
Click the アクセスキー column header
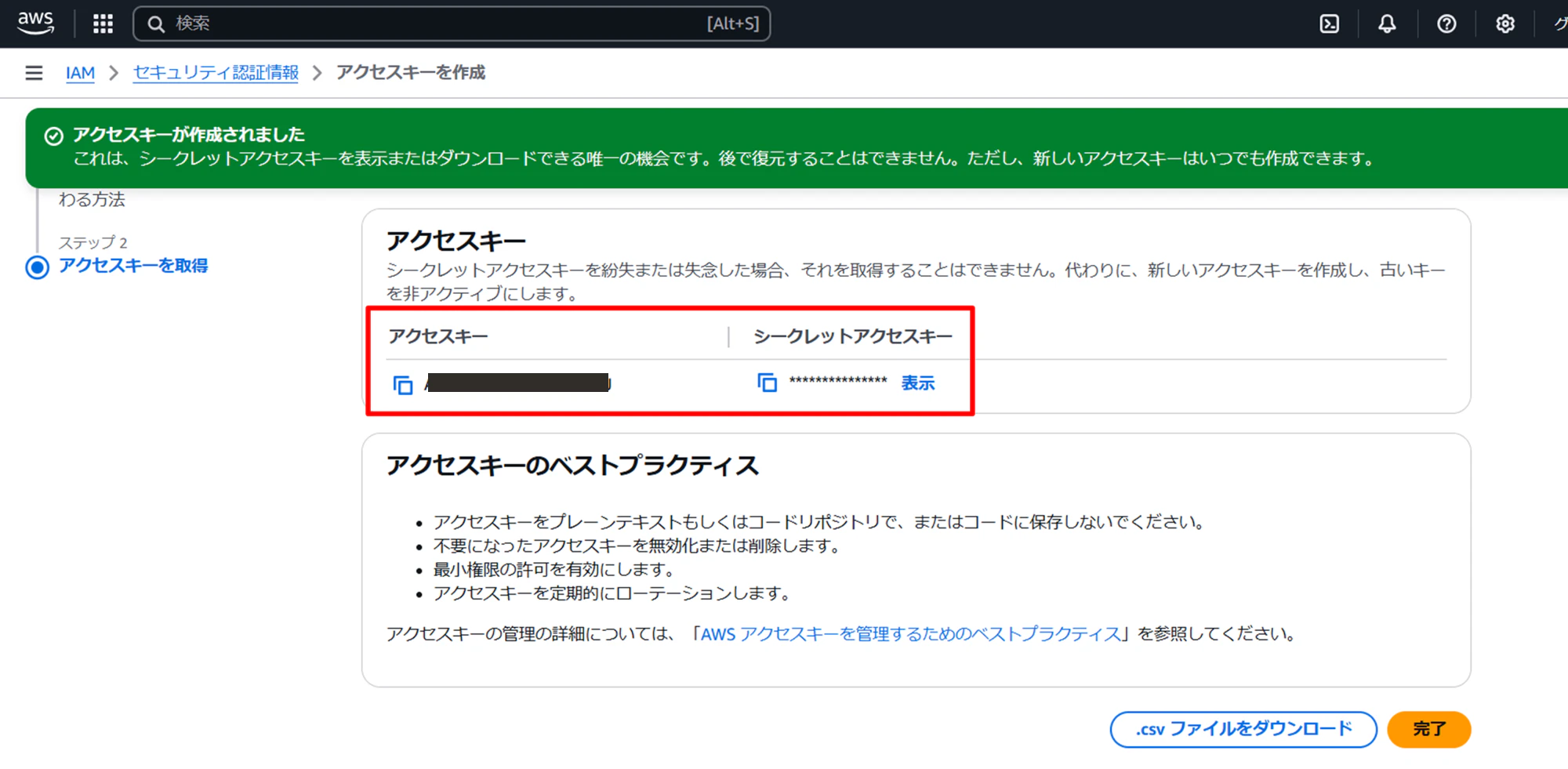click(x=438, y=336)
